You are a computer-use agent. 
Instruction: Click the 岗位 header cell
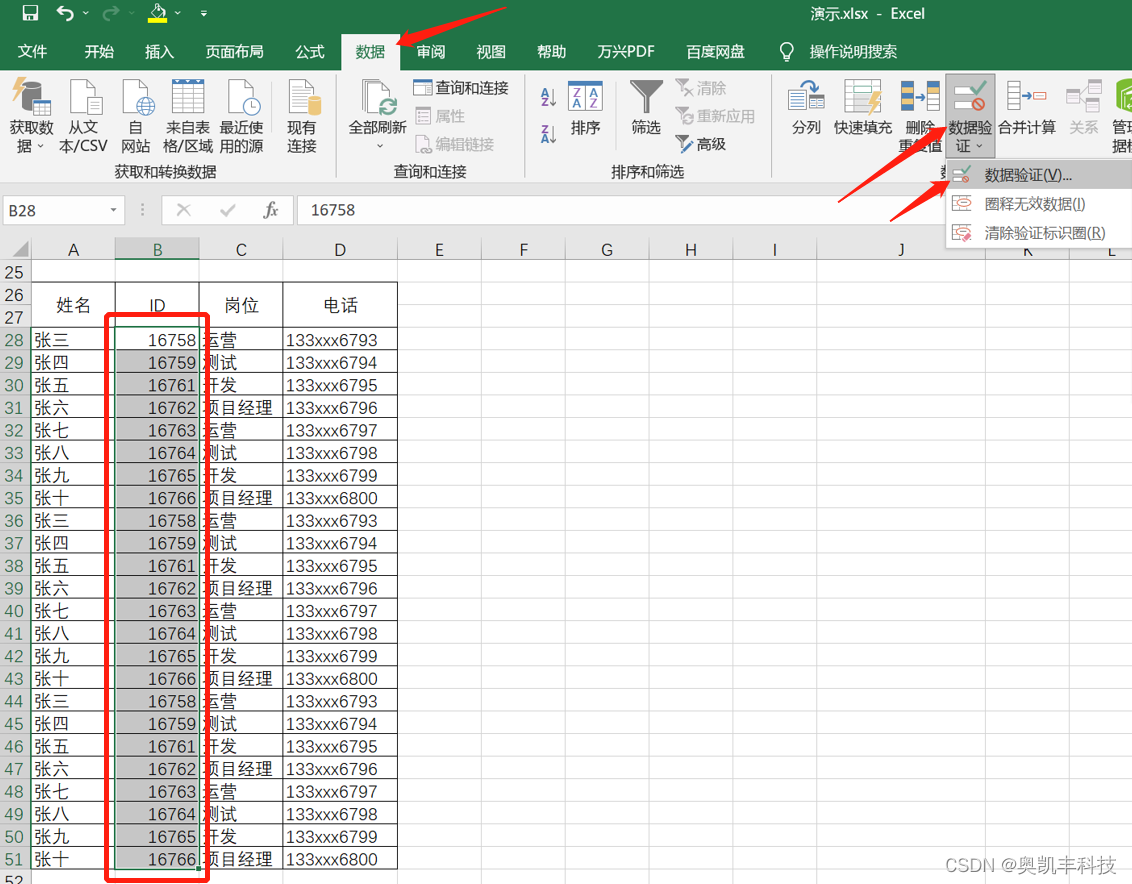tap(241, 306)
